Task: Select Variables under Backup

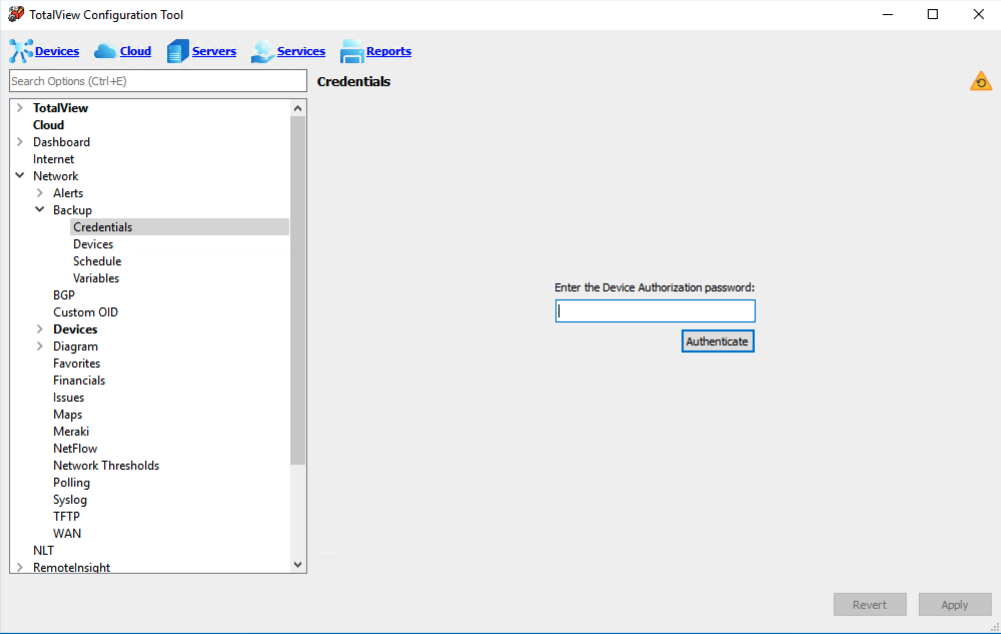Action: 96,278
